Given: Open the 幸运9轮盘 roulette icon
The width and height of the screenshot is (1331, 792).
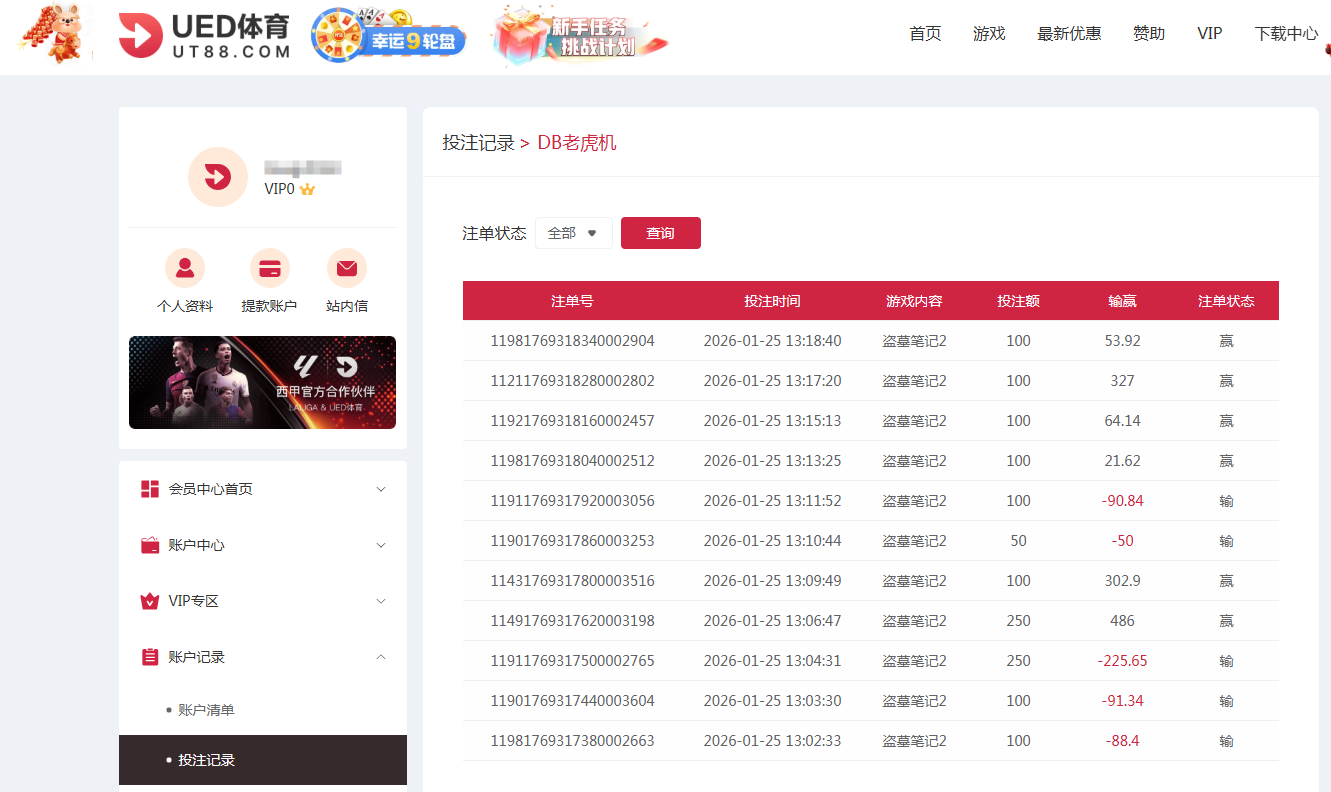Looking at the screenshot, I should click(338, 33).
